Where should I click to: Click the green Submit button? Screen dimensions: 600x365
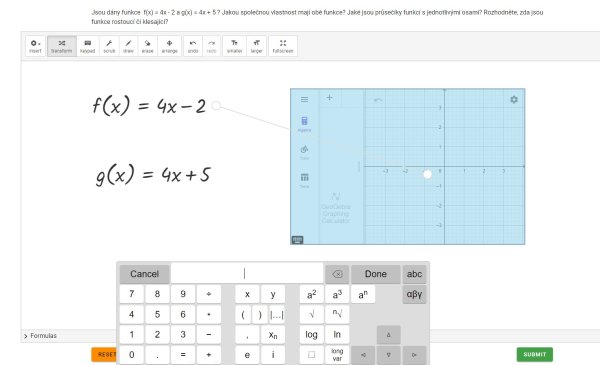[535, 354]
